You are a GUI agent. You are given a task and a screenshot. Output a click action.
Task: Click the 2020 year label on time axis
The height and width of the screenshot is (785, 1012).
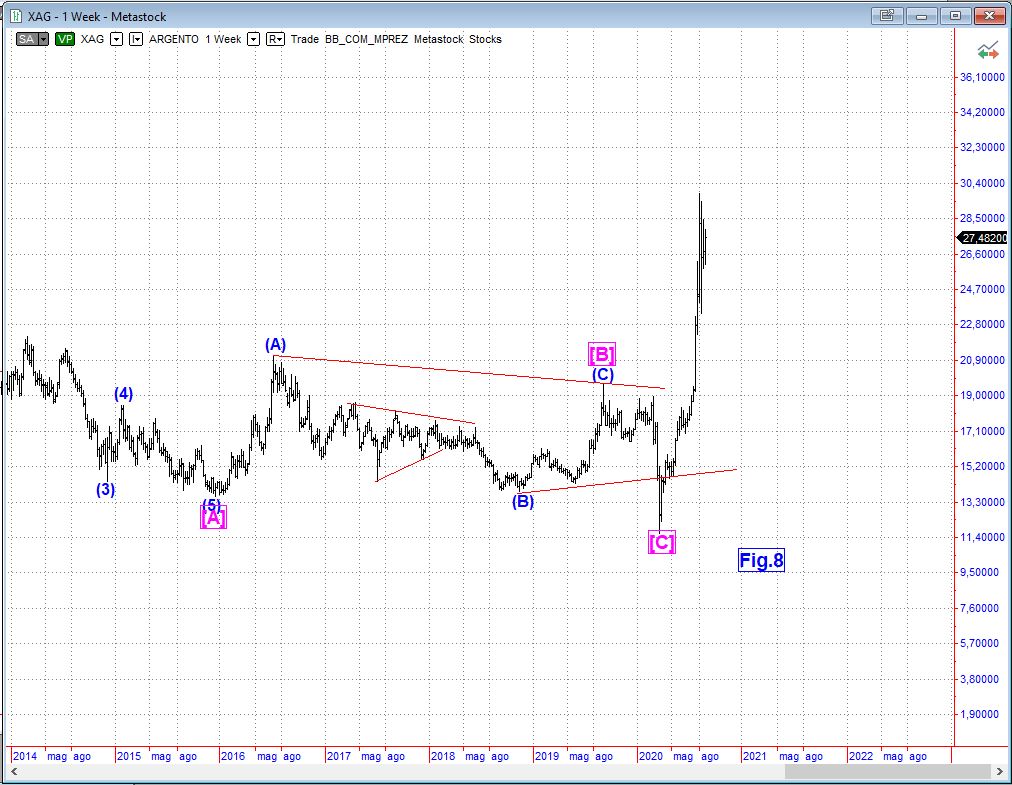[651, 756]
